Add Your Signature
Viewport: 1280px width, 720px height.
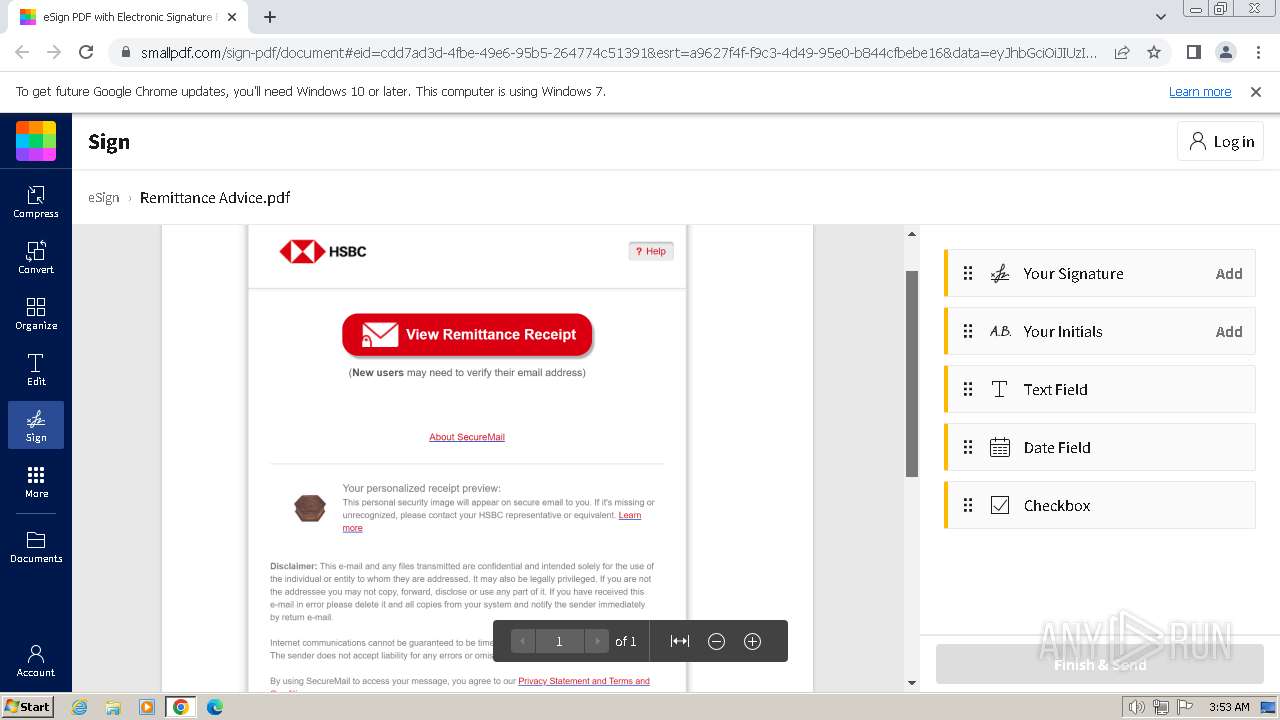(1229, 273)
